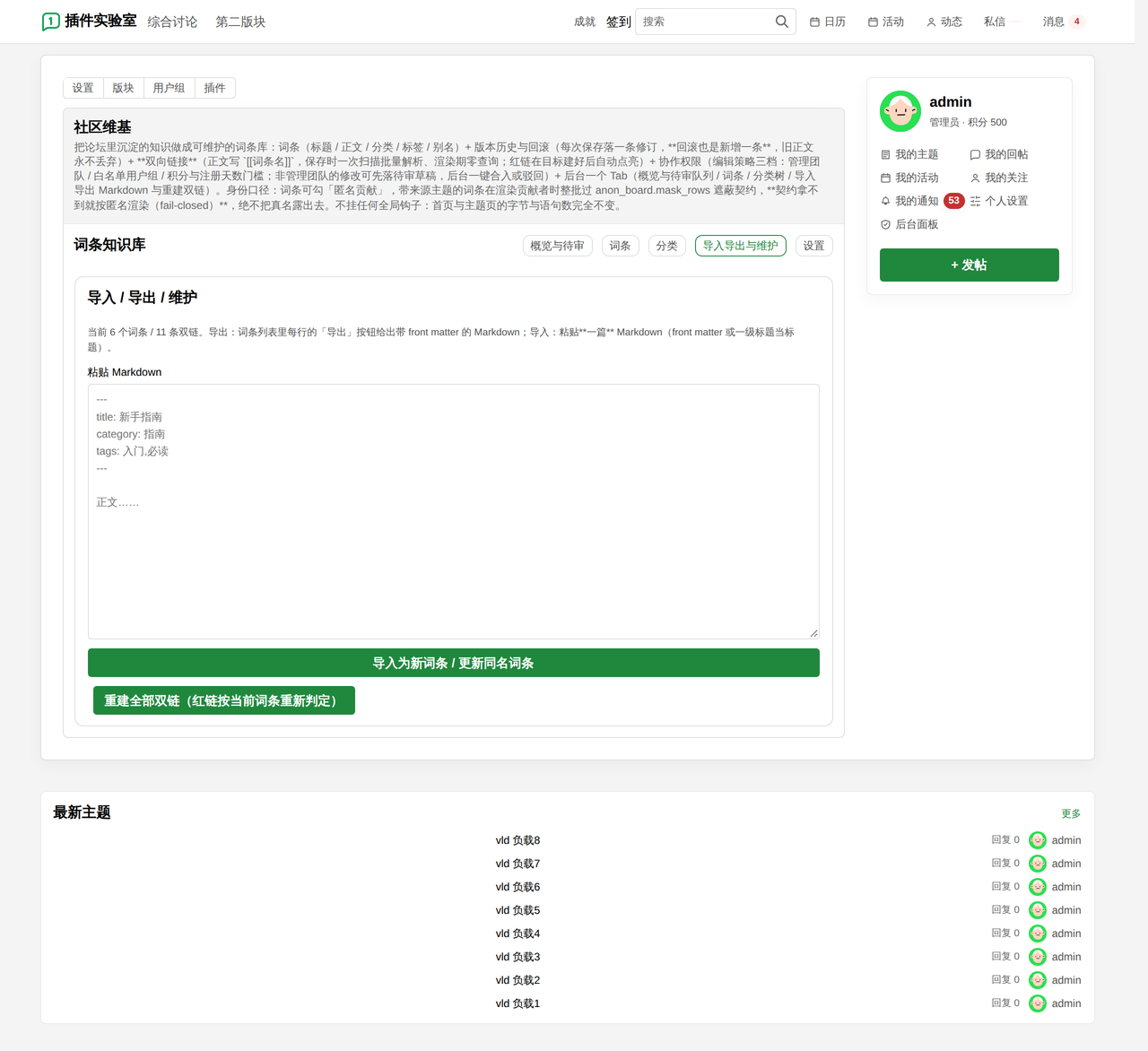Click the 搜索 input field

click(704, 22)
